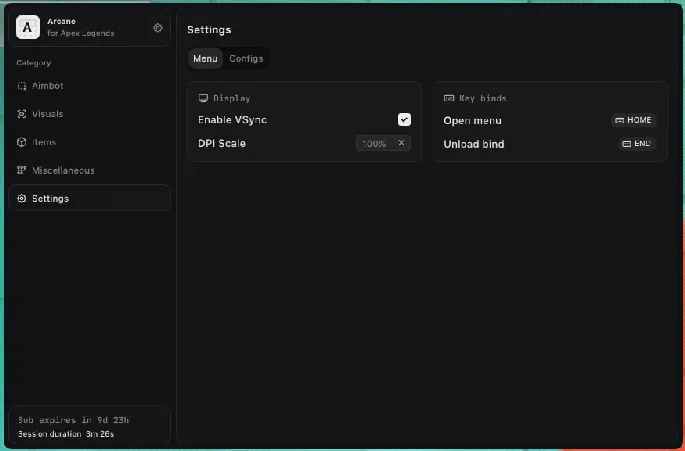Click the DPI Scale 100% value field

point(374,143)
